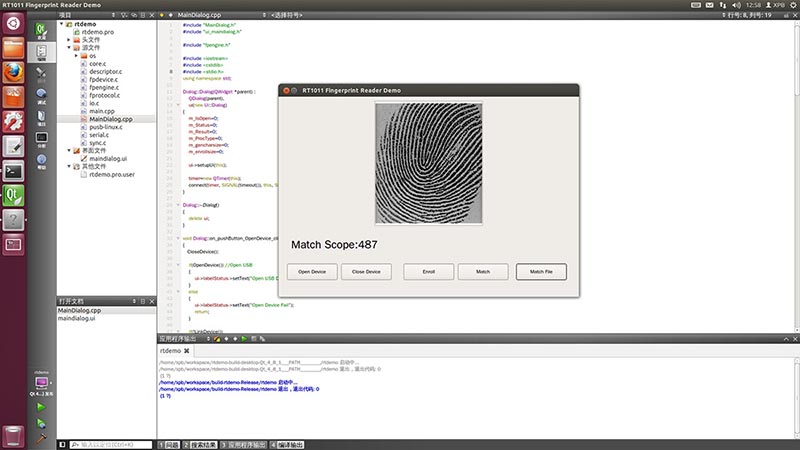Open Ubuntu Dash home launcher
This screenshot has height=450, width=800.
pyautogui.click(x=13, y=23)
